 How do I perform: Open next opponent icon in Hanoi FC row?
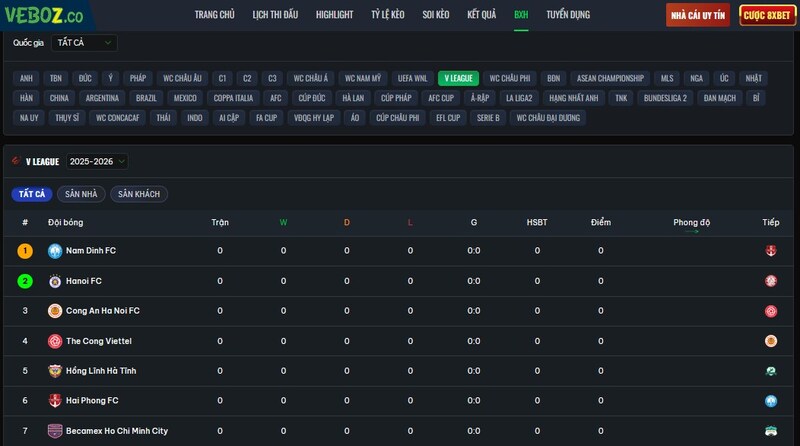pyautogui.click(x=770, y=281)
